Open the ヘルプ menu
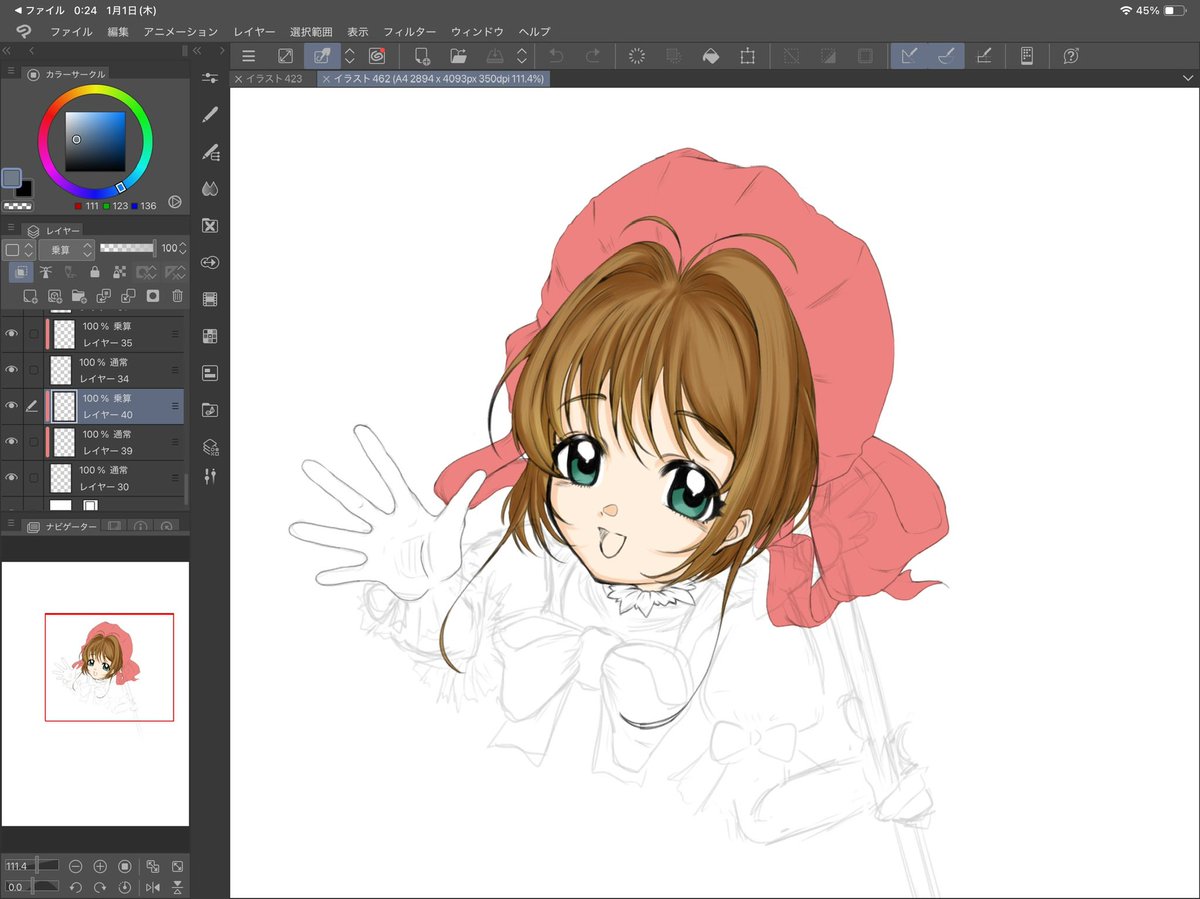The image size is (1200, 899). [535, 32]
